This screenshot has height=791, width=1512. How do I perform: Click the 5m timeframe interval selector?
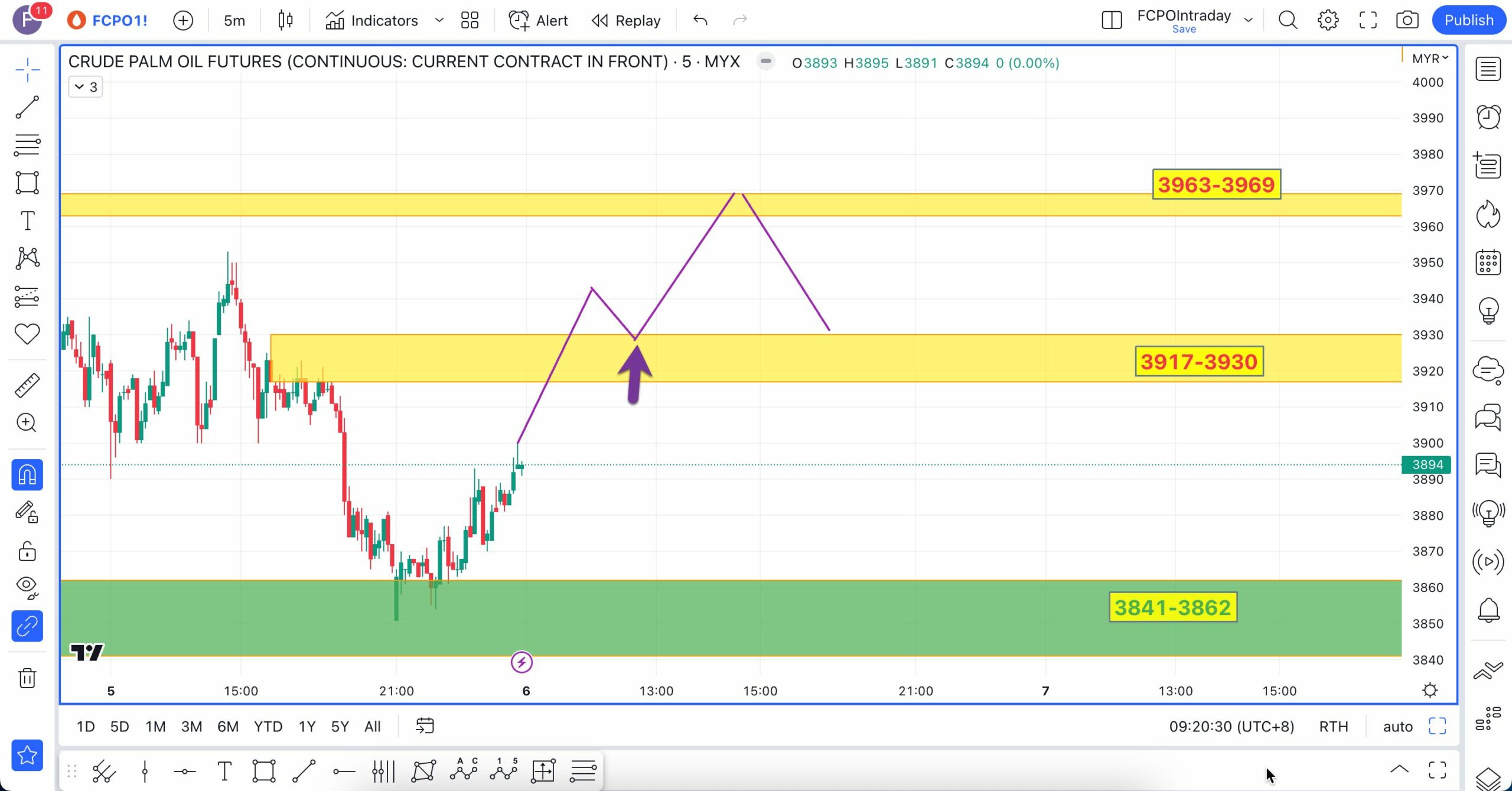point(234,21)
